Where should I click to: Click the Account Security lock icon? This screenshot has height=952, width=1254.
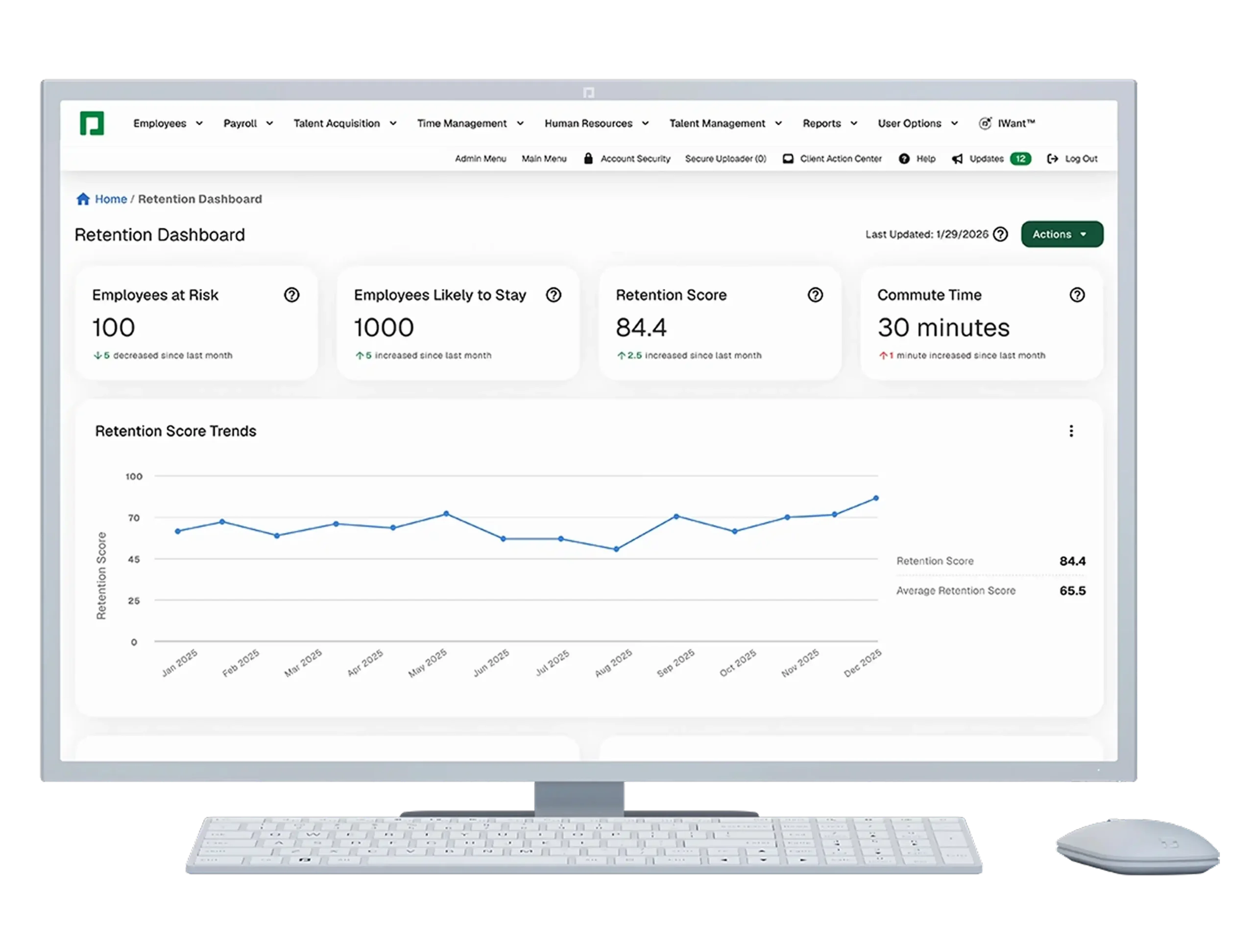[x=588, y=158]
